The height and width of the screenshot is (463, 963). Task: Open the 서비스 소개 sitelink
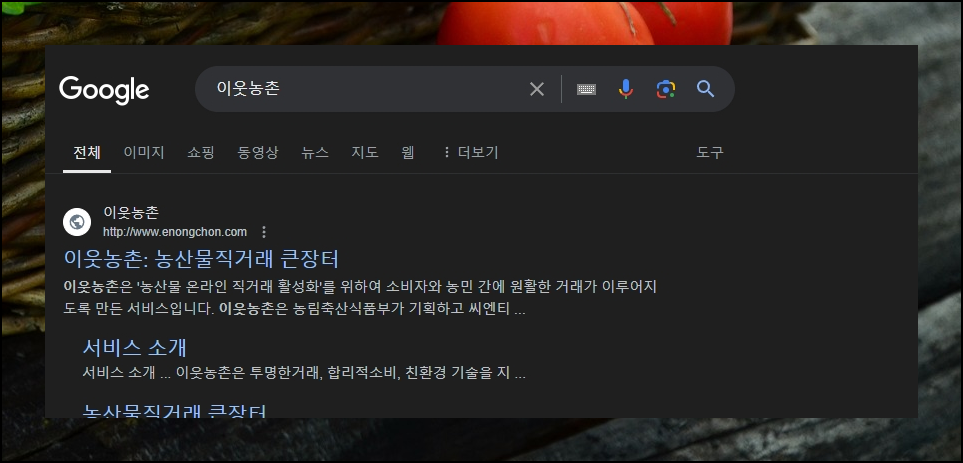[135, 348]
